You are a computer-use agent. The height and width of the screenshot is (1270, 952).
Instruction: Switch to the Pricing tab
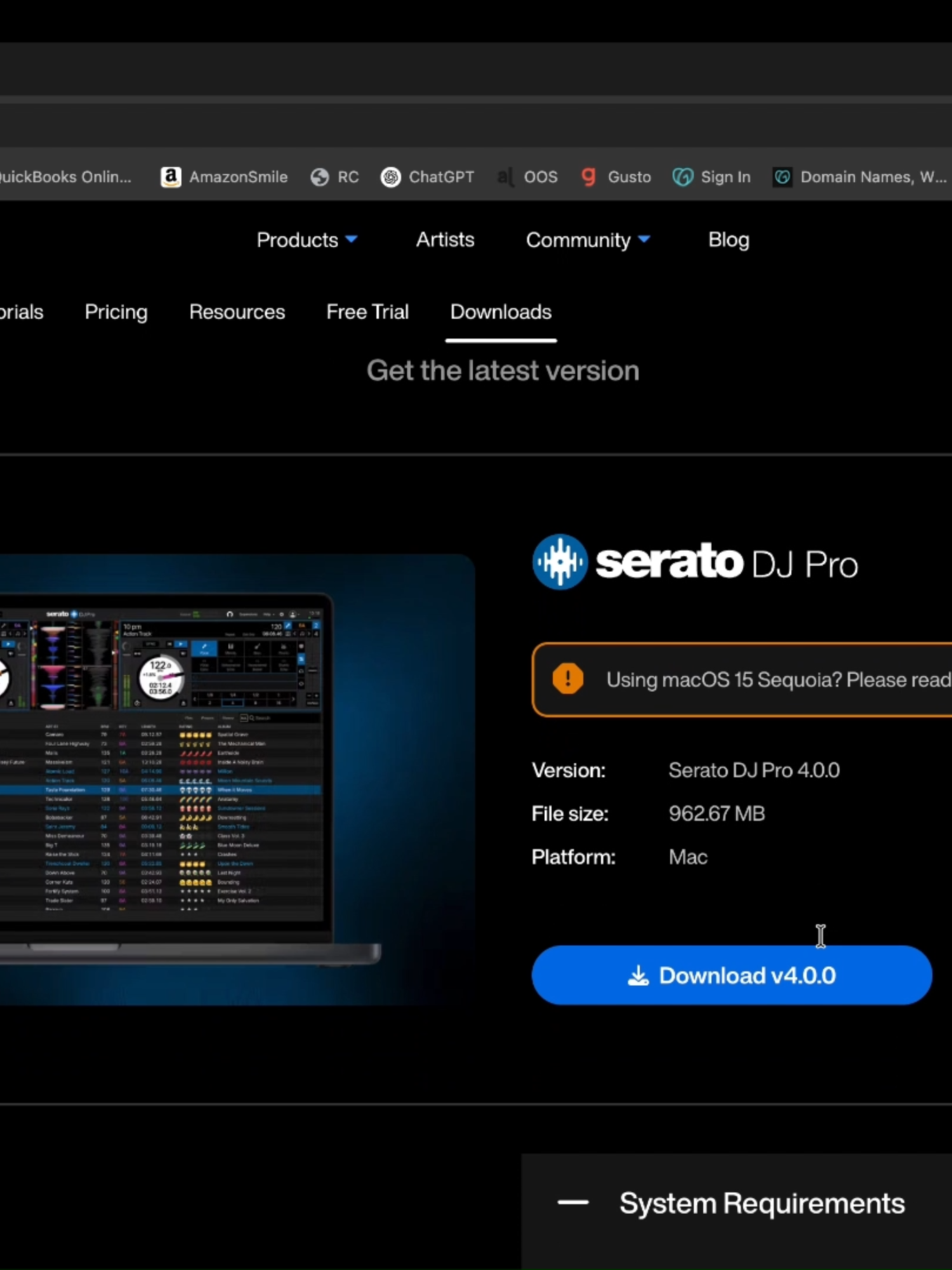pyautogui.click(x=116, y=312)
